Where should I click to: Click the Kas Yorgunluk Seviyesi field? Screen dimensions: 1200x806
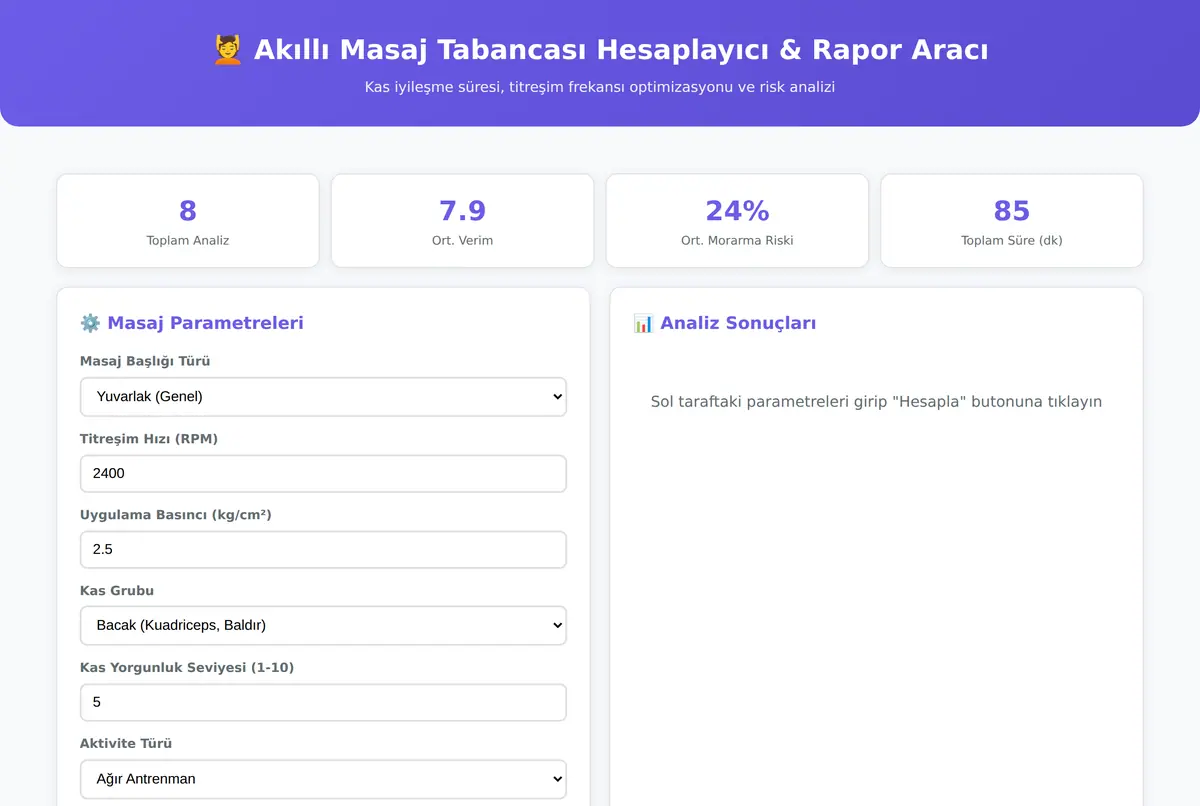323,702
